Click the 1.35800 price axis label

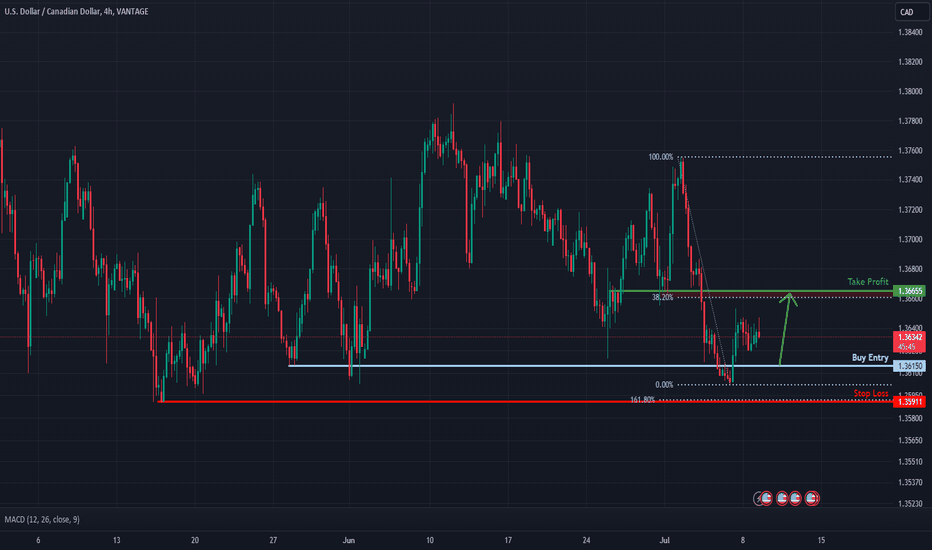click(x=910, y=419)
